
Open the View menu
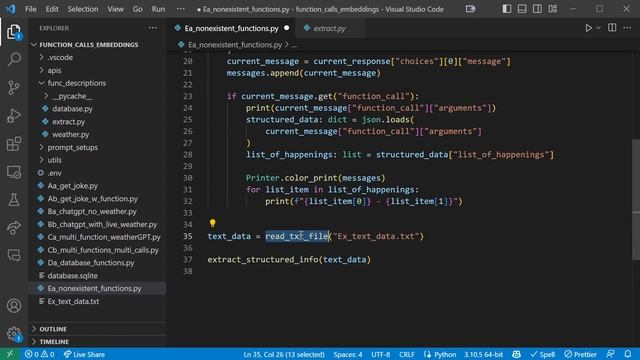116,9
